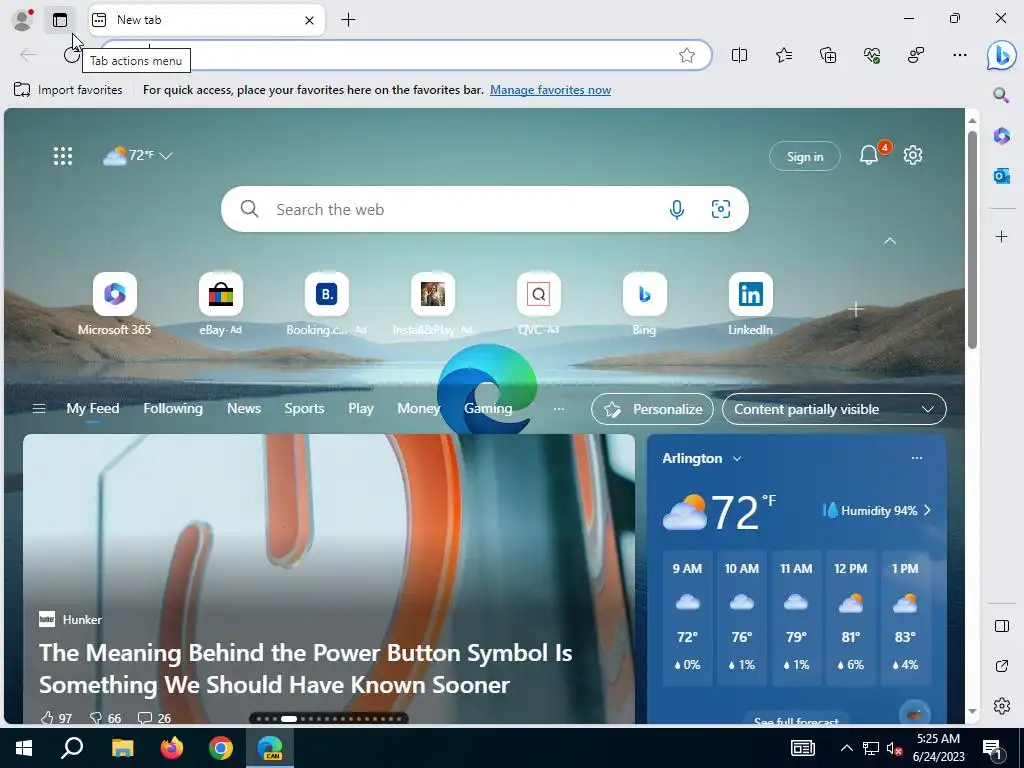Open the app launcher grid icon

(x=63, y=155)
